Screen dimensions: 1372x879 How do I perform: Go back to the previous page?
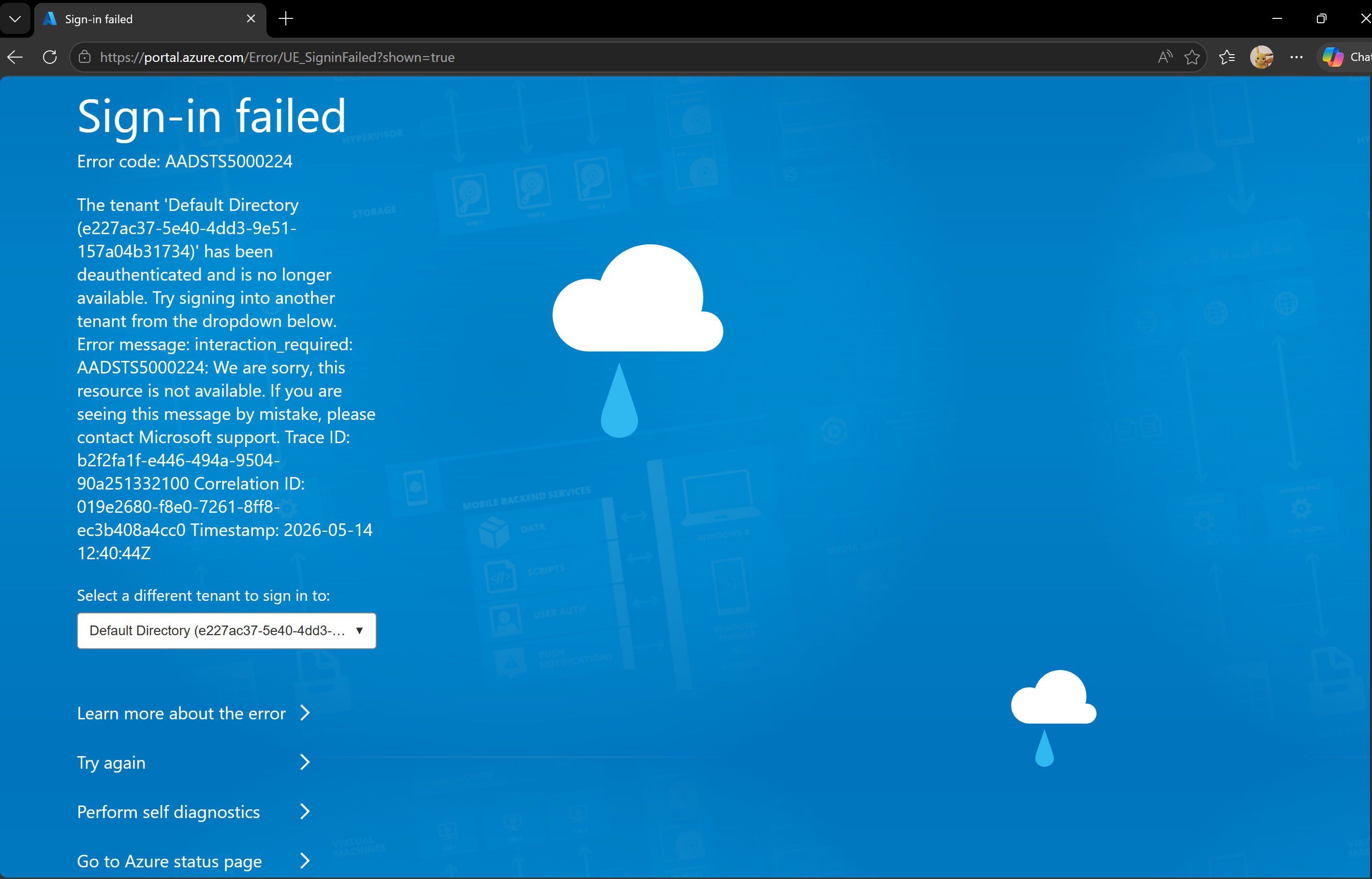pos(15,57)
